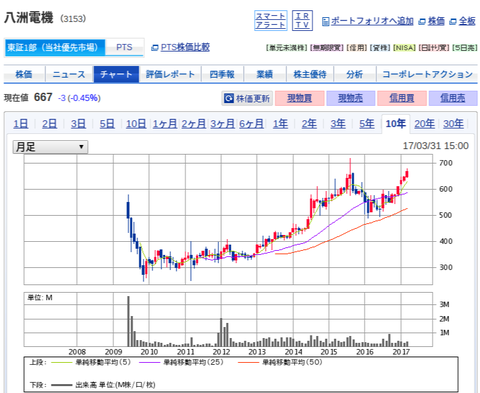
Task: Click the 信用買 button
Action: tap(402, 98)
